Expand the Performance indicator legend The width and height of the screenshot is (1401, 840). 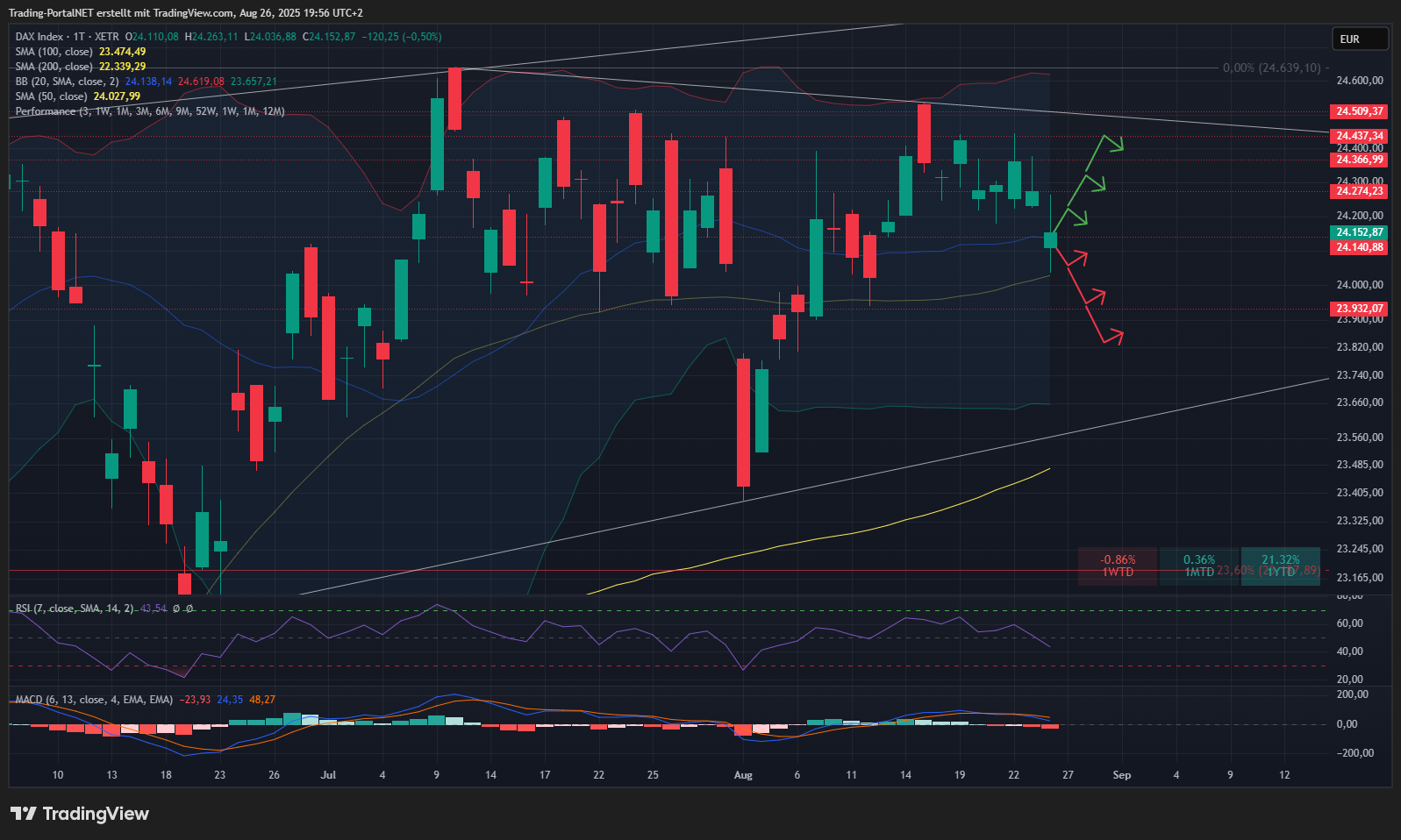(46, 111)
